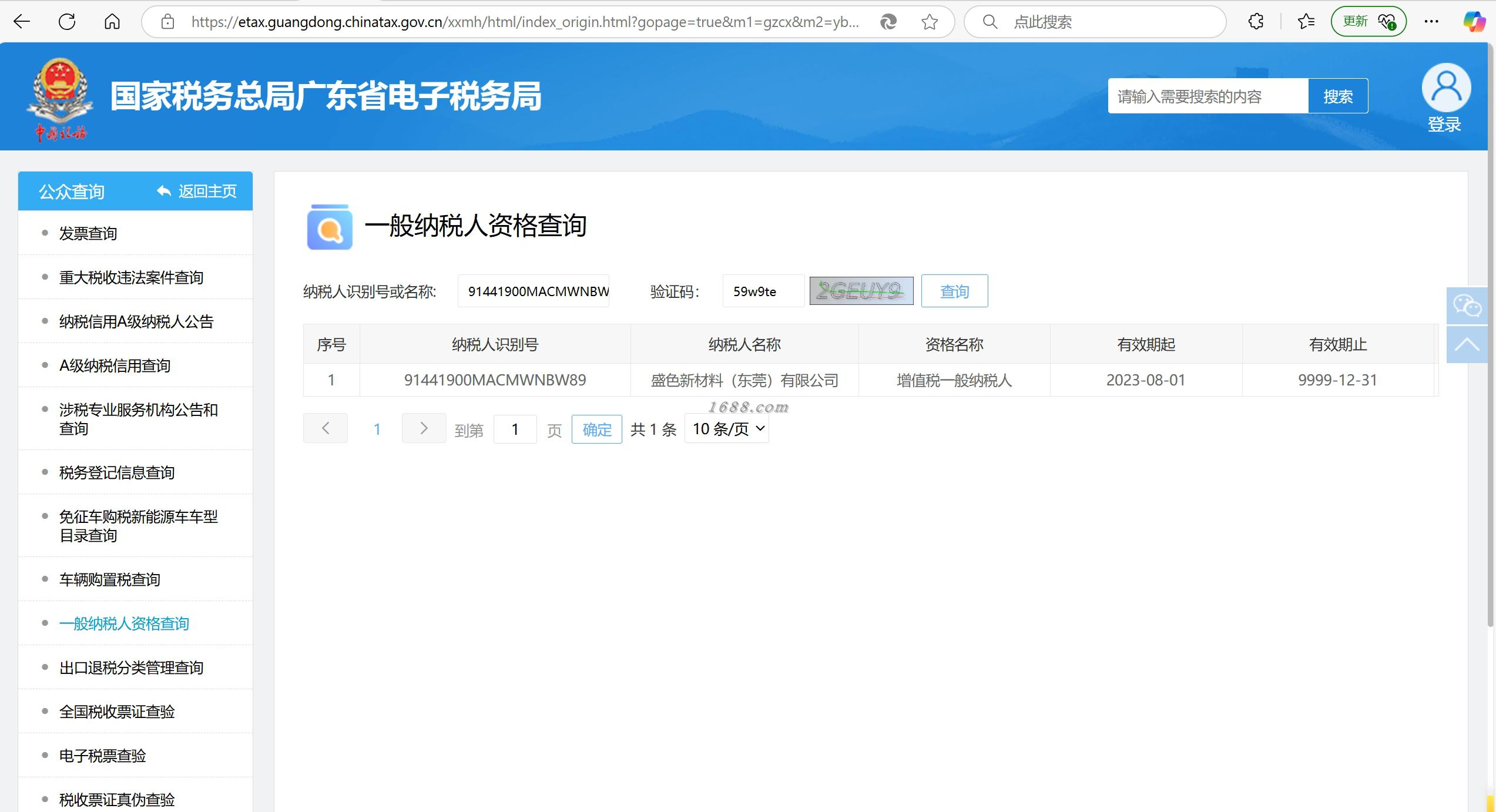Click the 确定 page jump button

click(x=597, y=429)
